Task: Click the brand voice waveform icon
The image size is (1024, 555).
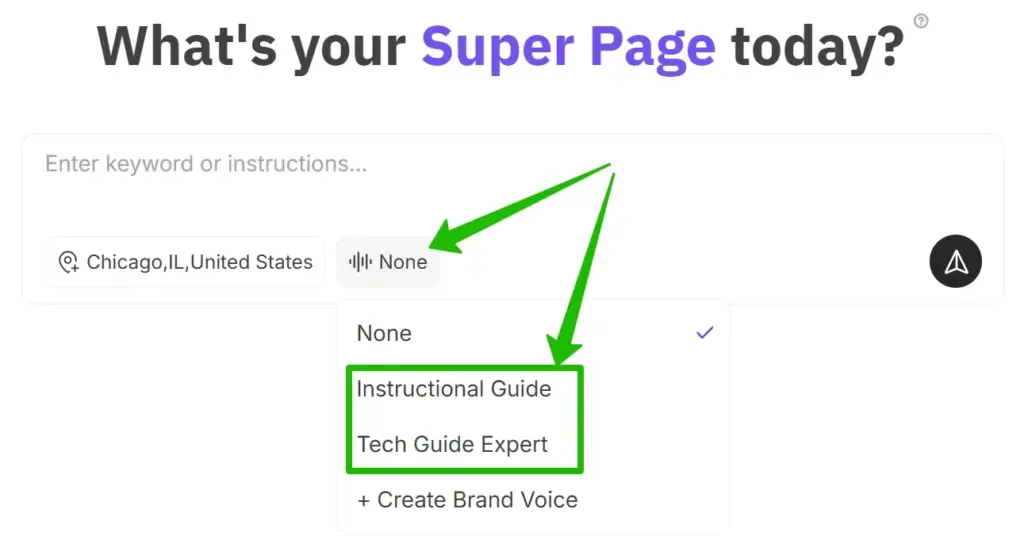Action: pyautogui.click(x=360, y=262)
